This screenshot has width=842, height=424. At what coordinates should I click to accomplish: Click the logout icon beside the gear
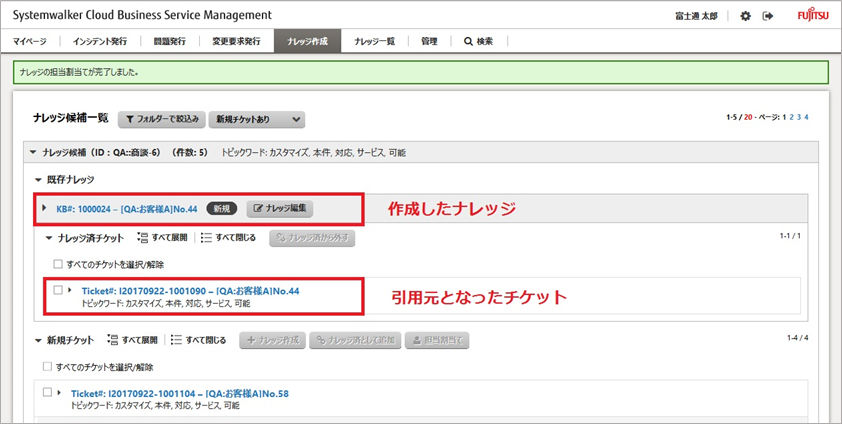coord(768,16)
